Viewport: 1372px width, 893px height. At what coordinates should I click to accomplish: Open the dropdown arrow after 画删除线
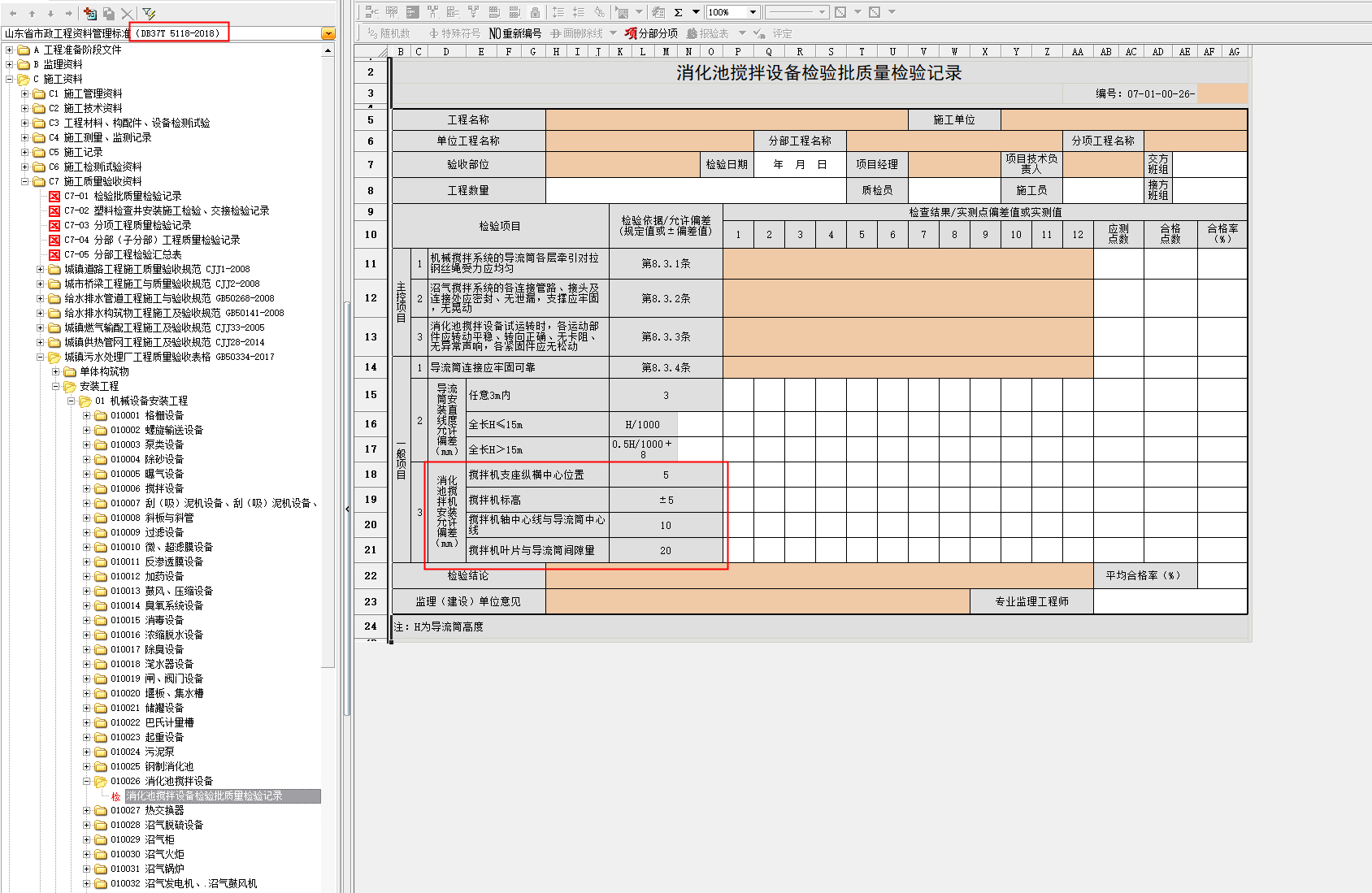pyautogui.click(x=613, y=33)
